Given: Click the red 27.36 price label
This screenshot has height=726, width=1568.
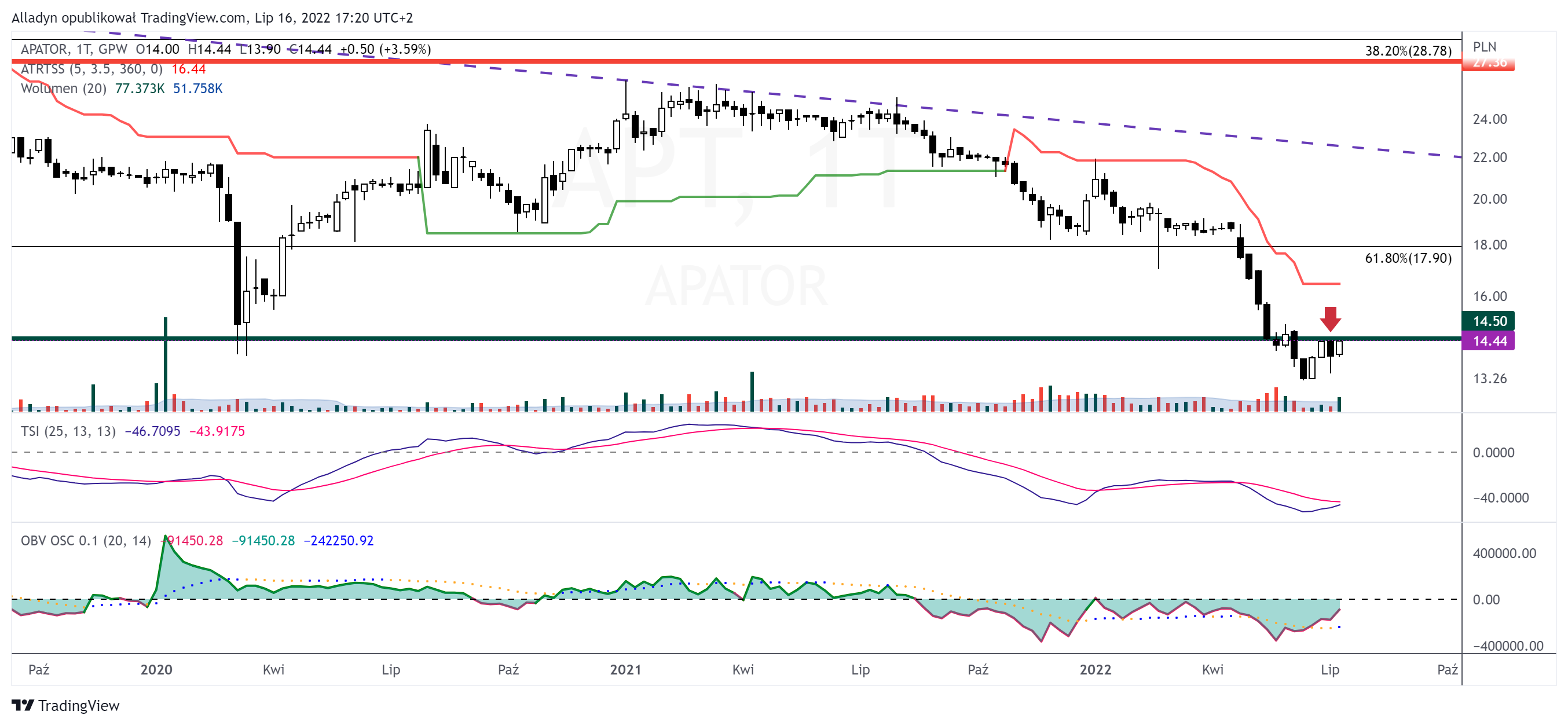Looking at the screenshot, I should pos(1488,63).
